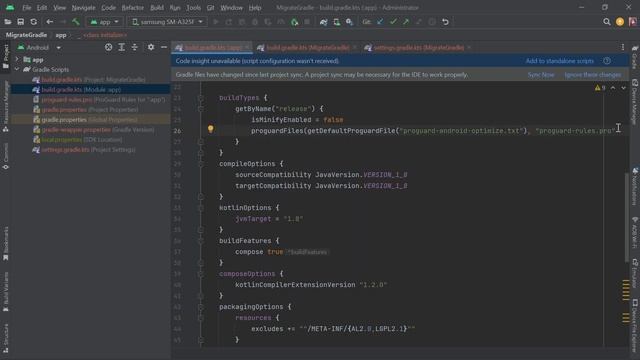Open the Tools menu
640x360 pixels.
193,7
